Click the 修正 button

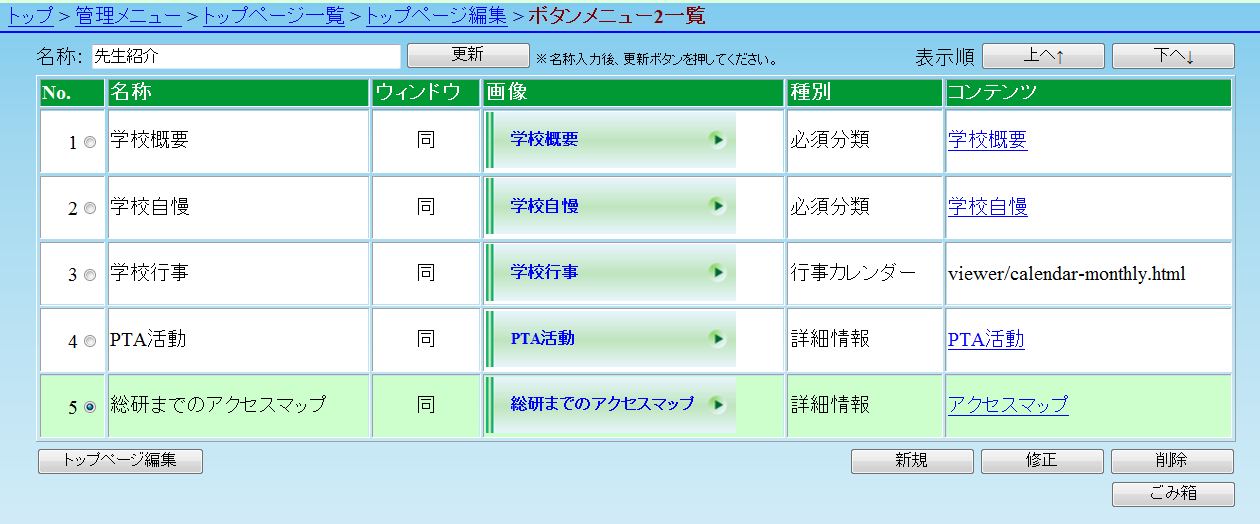click(x=1042, y=461)
